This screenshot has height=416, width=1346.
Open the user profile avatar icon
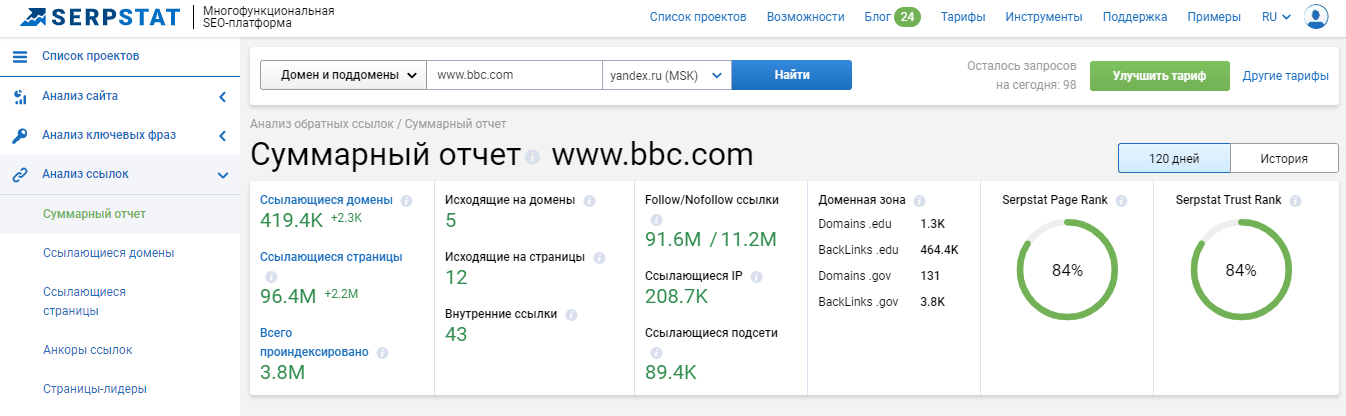pyautogui.click(x=1317, y=17)
